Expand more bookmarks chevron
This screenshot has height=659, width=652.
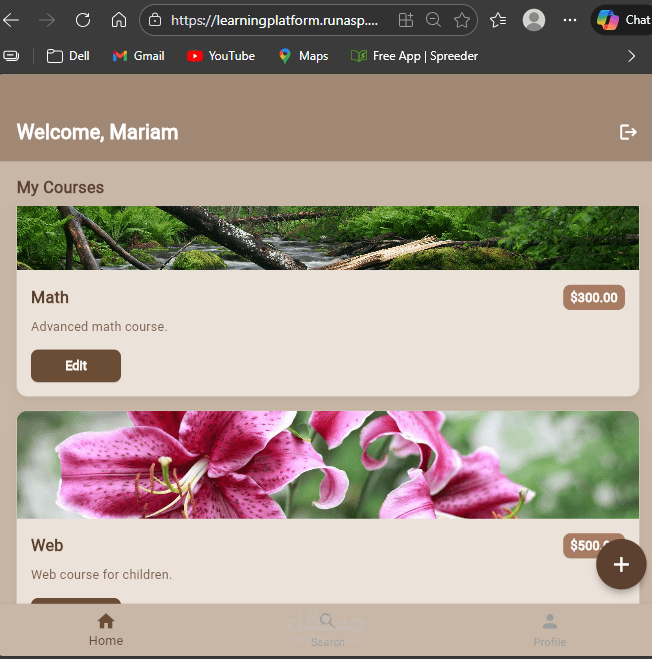pos(631,56)
